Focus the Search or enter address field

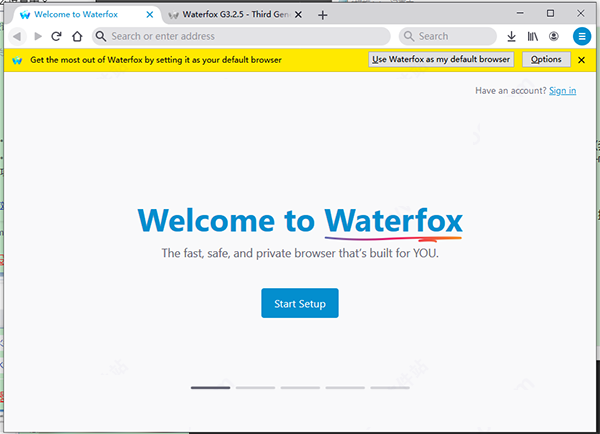241,36
